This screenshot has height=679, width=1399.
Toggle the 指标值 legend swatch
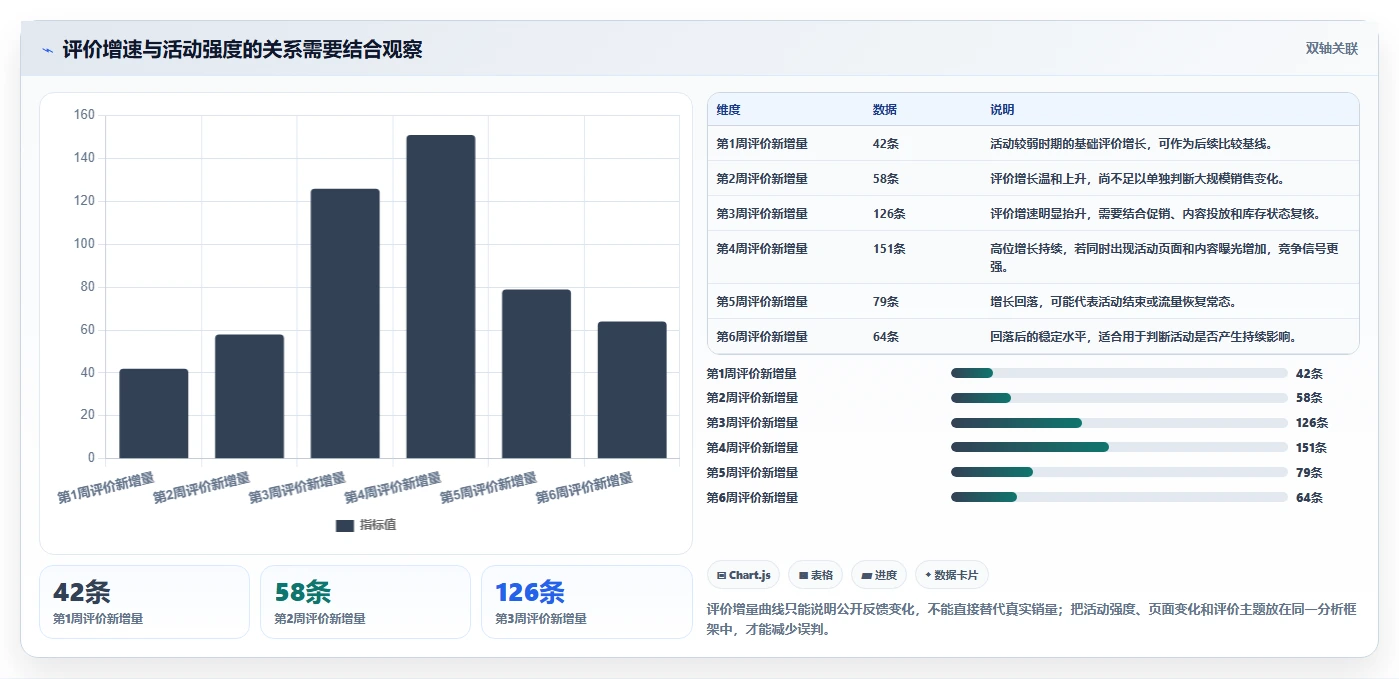tap(345, 525)
